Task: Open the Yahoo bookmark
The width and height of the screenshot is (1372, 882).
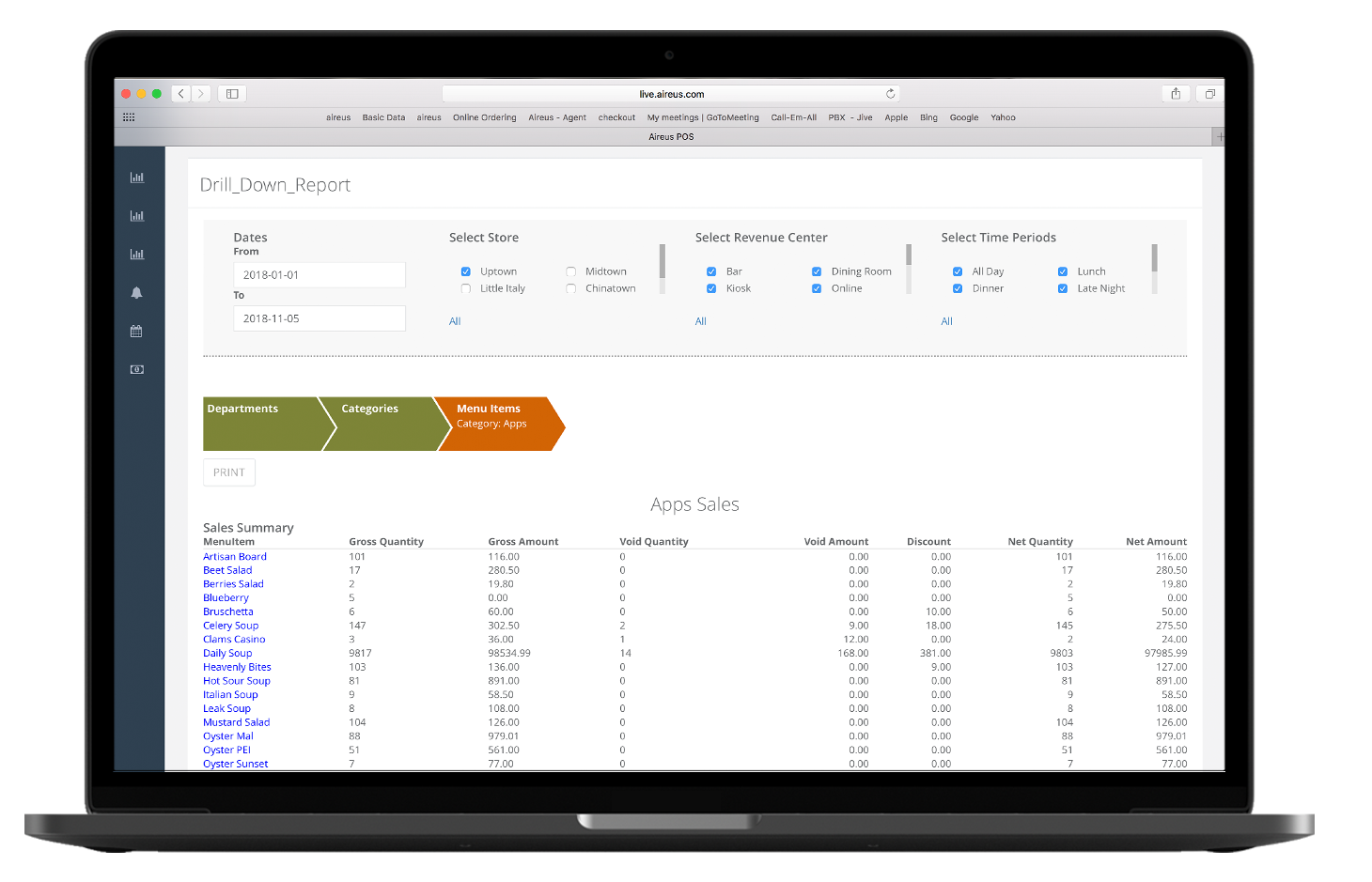Action: 1003,117
